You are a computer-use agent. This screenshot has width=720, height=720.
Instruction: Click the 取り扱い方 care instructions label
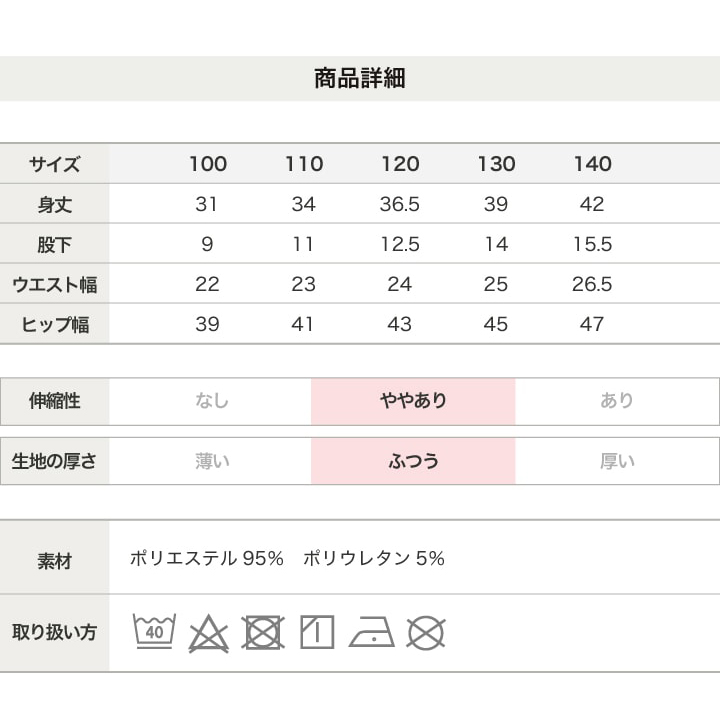(54, 632)
